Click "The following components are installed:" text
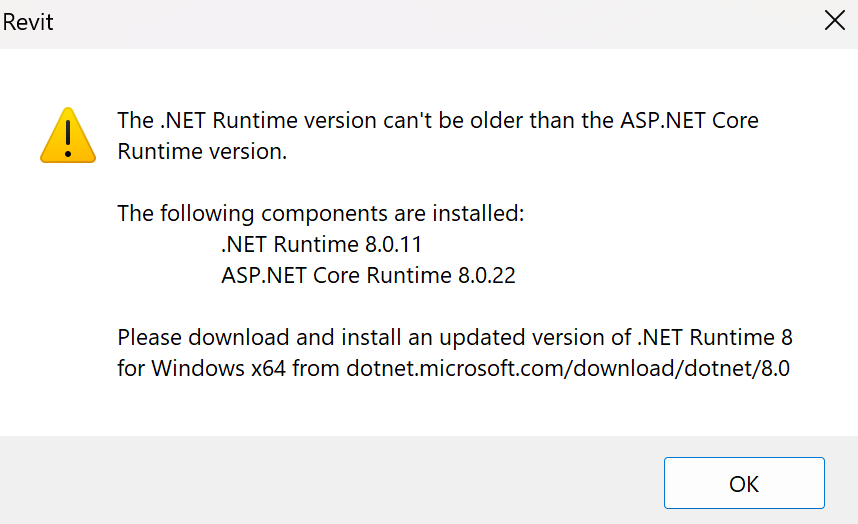Screen dimensions: 858x524 pyautogui.click(x=320, y=213)
